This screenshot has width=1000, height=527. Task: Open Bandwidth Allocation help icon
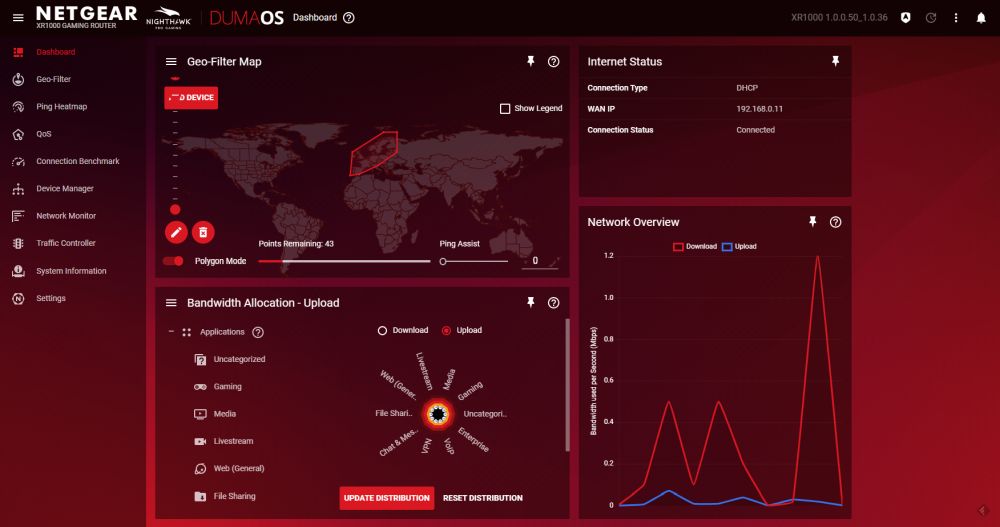554,303
